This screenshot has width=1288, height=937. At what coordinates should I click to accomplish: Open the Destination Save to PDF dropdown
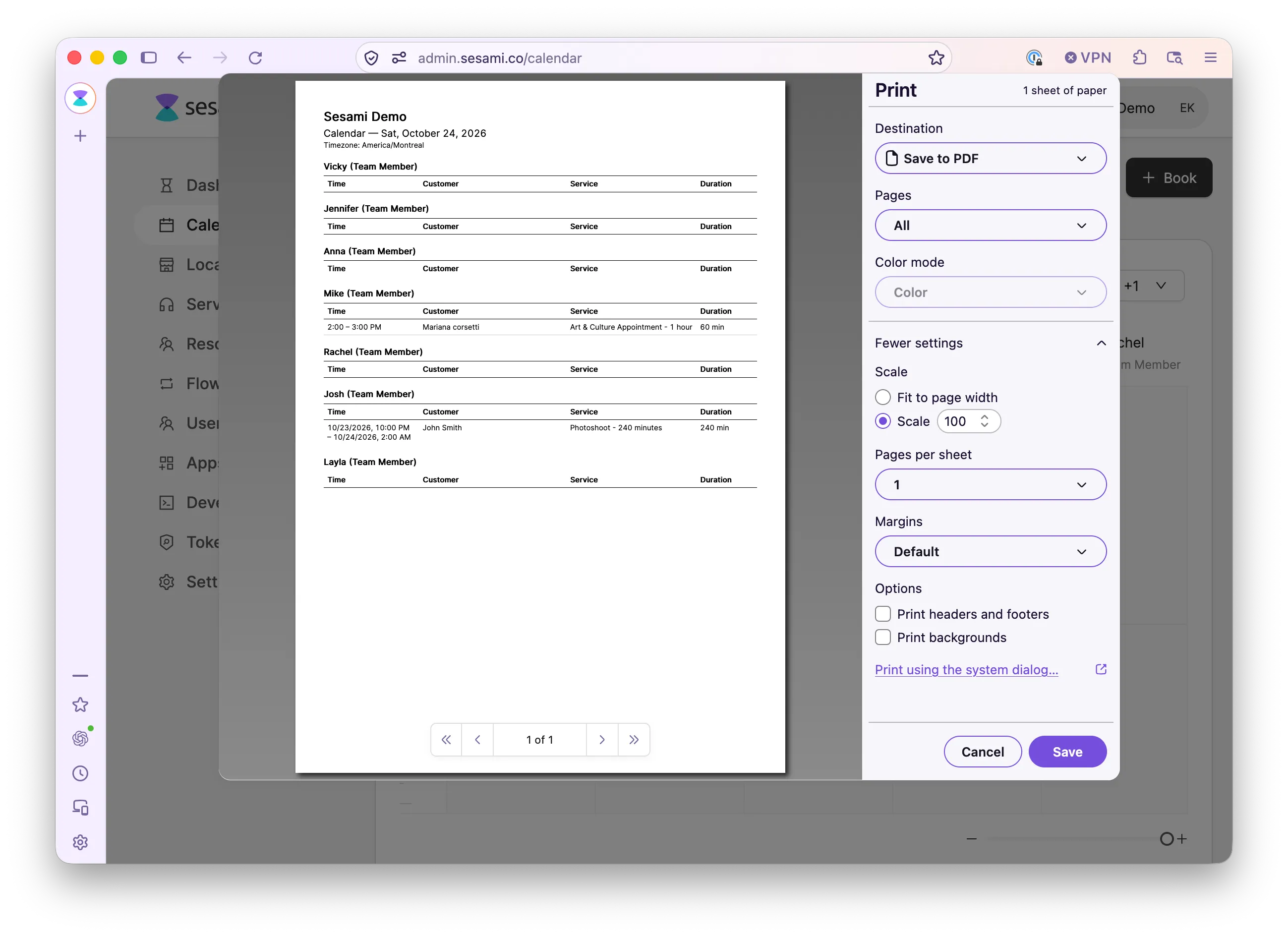click(991, 159)
